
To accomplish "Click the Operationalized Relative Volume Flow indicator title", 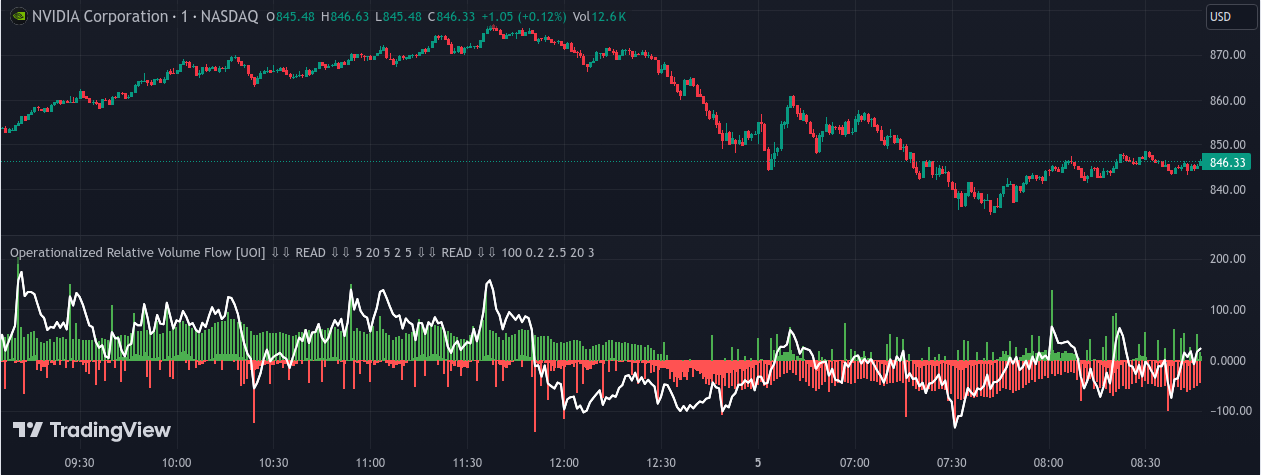I will [x=137, y=253].
